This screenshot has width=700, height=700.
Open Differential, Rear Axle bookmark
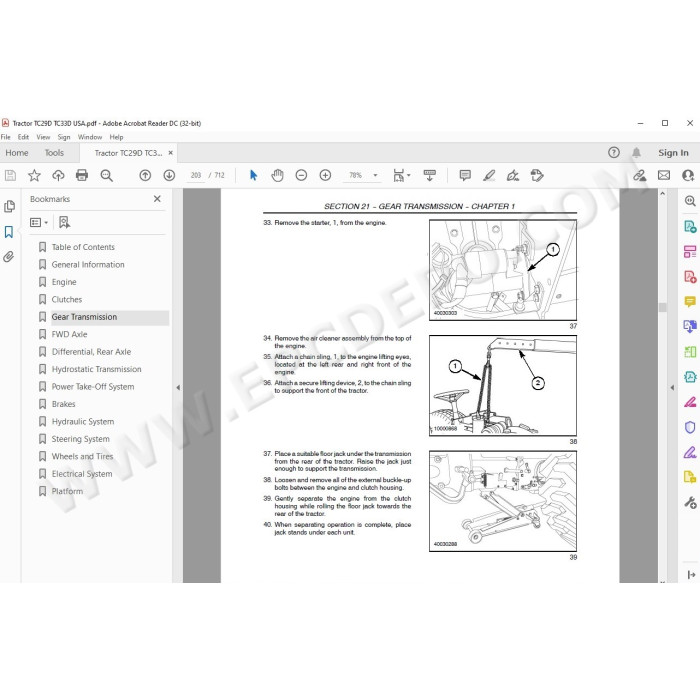91,352
